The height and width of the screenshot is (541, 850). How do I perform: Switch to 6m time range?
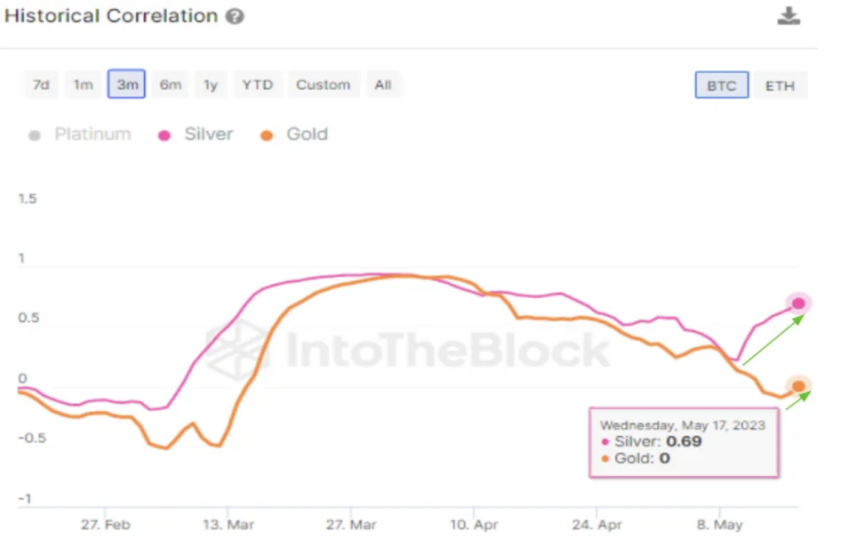pyautogui.click(x=170, y=85)
